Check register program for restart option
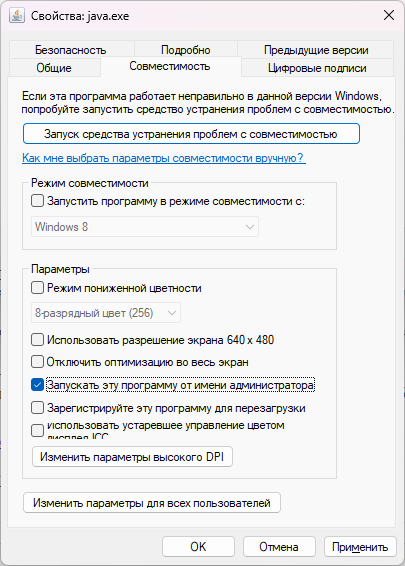Screen dimensions: 405x566 coord(38,408)
